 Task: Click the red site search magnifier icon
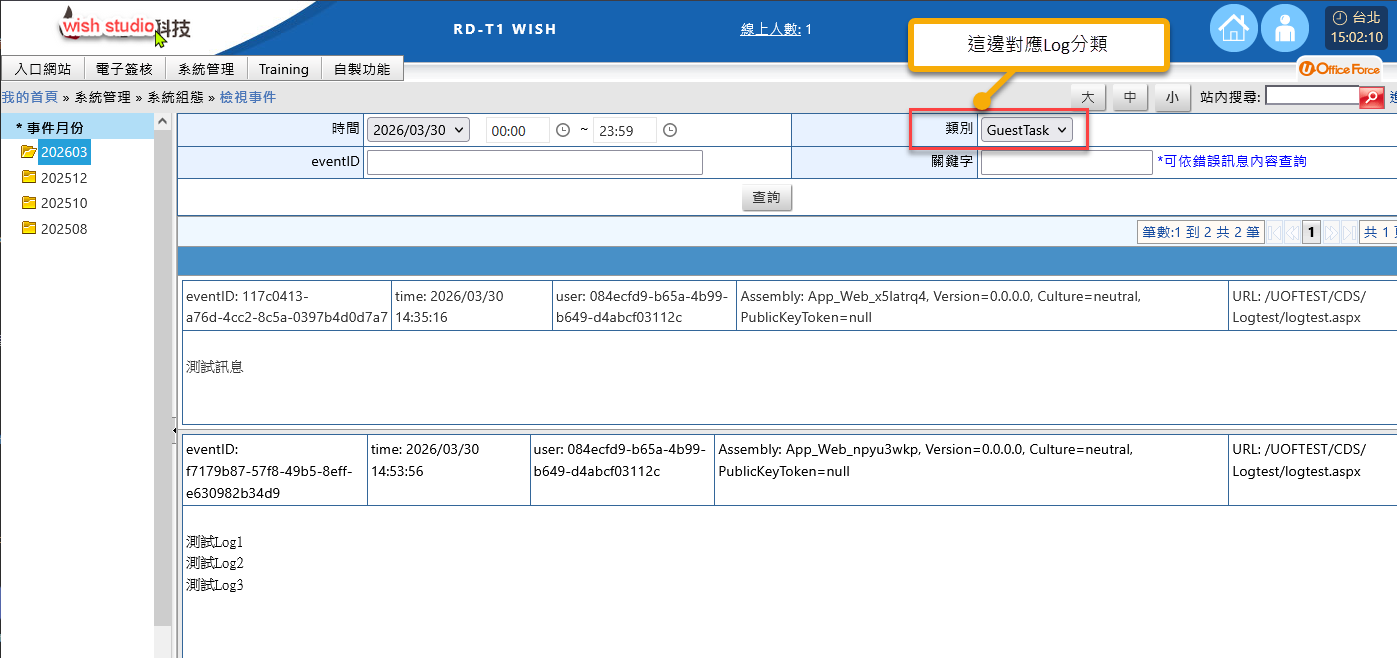(x=1371, y=97)
